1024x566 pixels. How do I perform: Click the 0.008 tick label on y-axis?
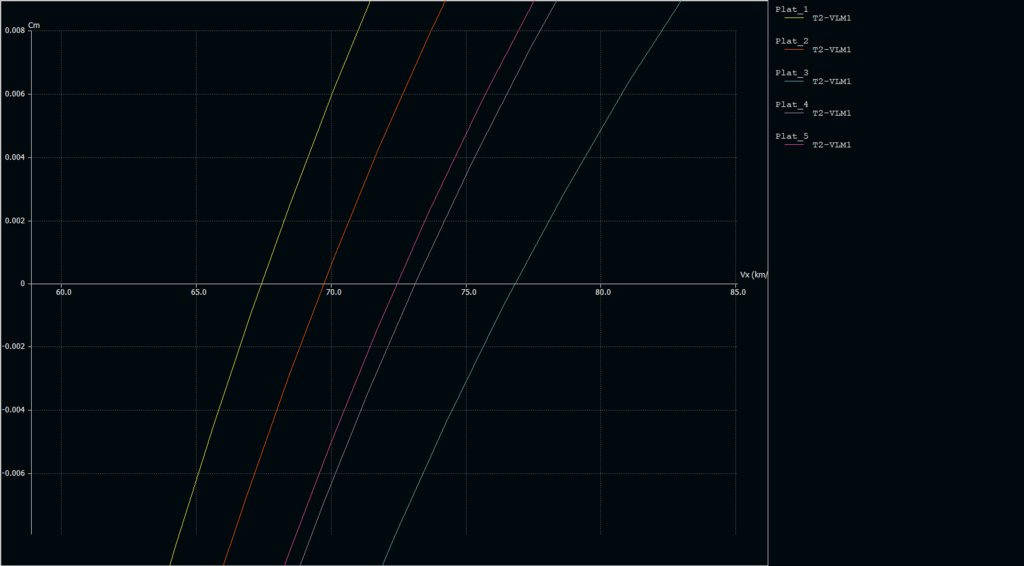click(15, 31)
